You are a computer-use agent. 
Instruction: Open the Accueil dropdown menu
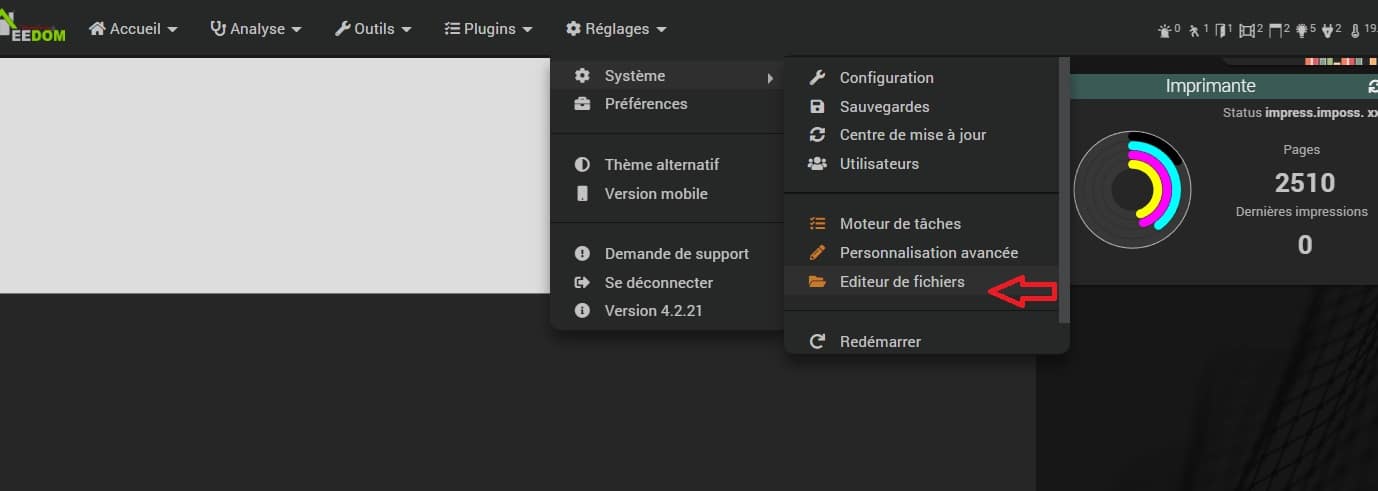tap(133, 29)
